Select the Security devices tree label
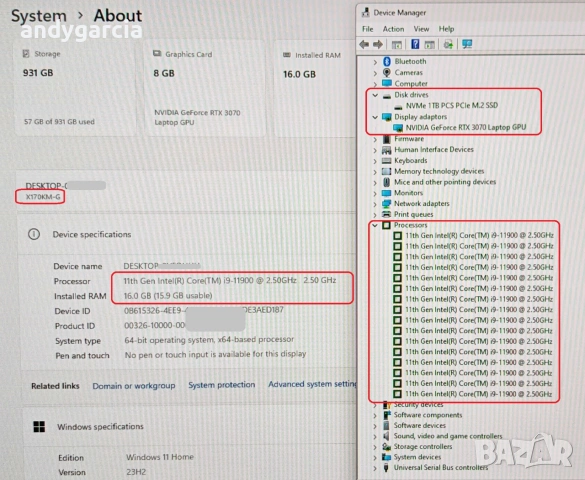The image size is (585, 480). click(418, 405)
